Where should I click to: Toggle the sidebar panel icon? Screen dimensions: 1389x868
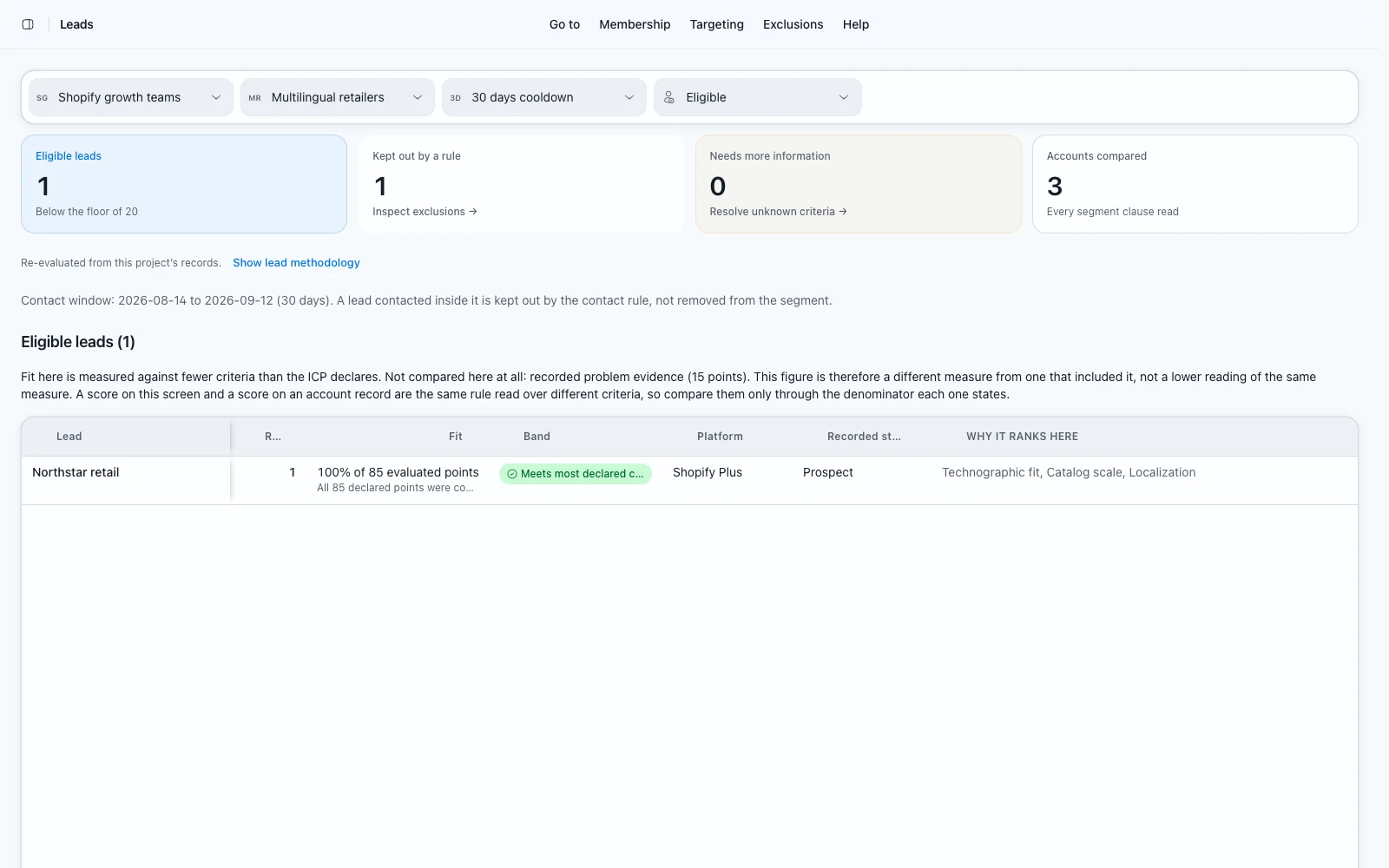click(28, 24)
